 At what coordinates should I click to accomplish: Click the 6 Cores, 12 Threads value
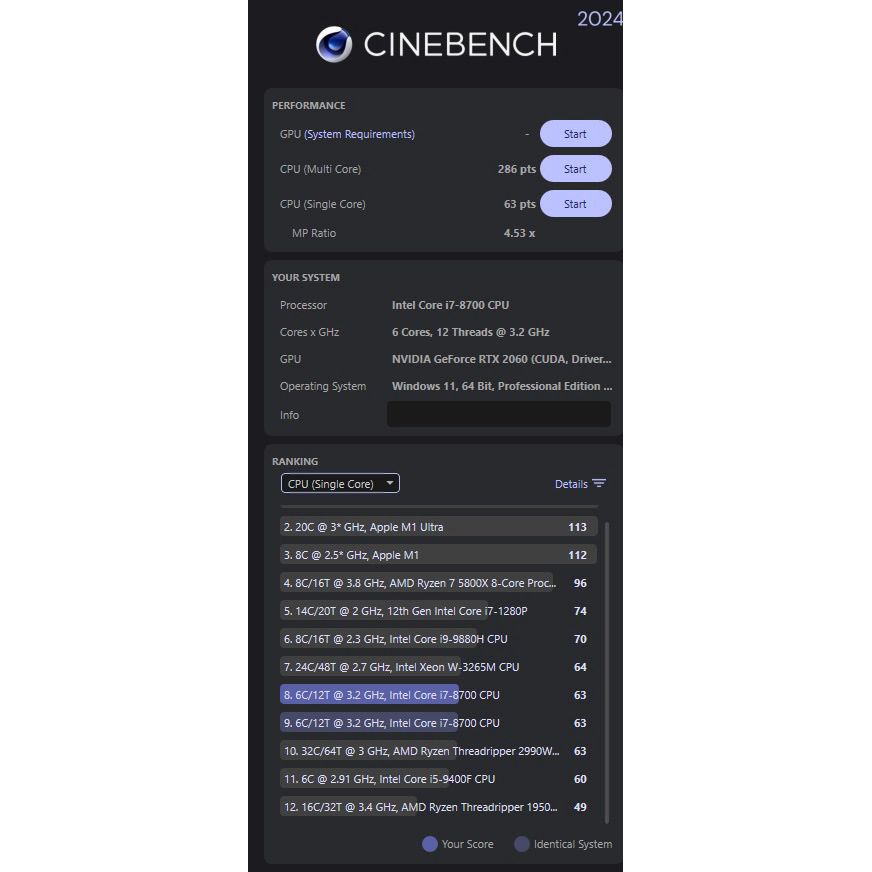pyautogui.click(x=470, y=332)
